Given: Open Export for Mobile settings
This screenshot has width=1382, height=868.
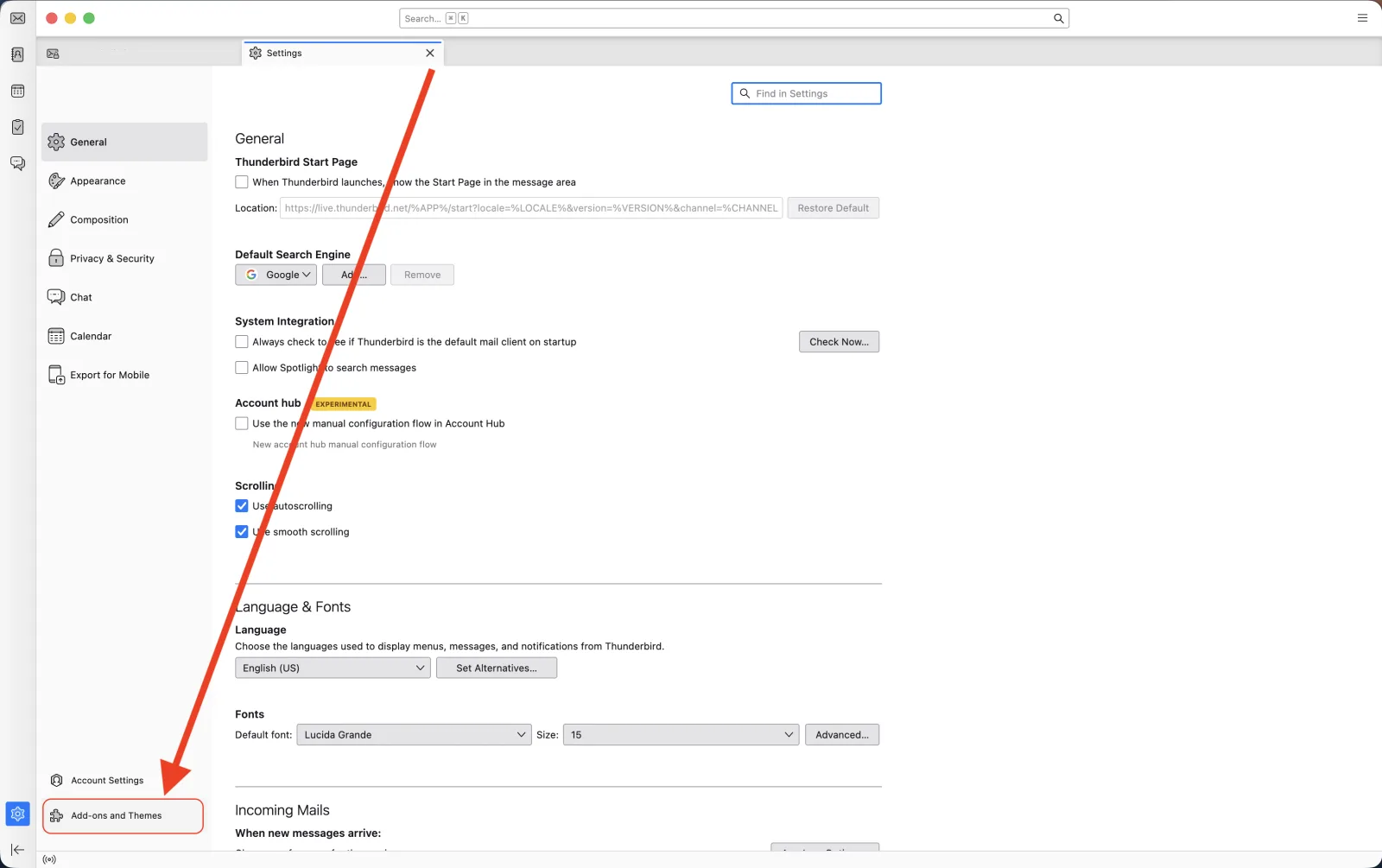Looking at the screenshot, I should click(x=124, y=375).
